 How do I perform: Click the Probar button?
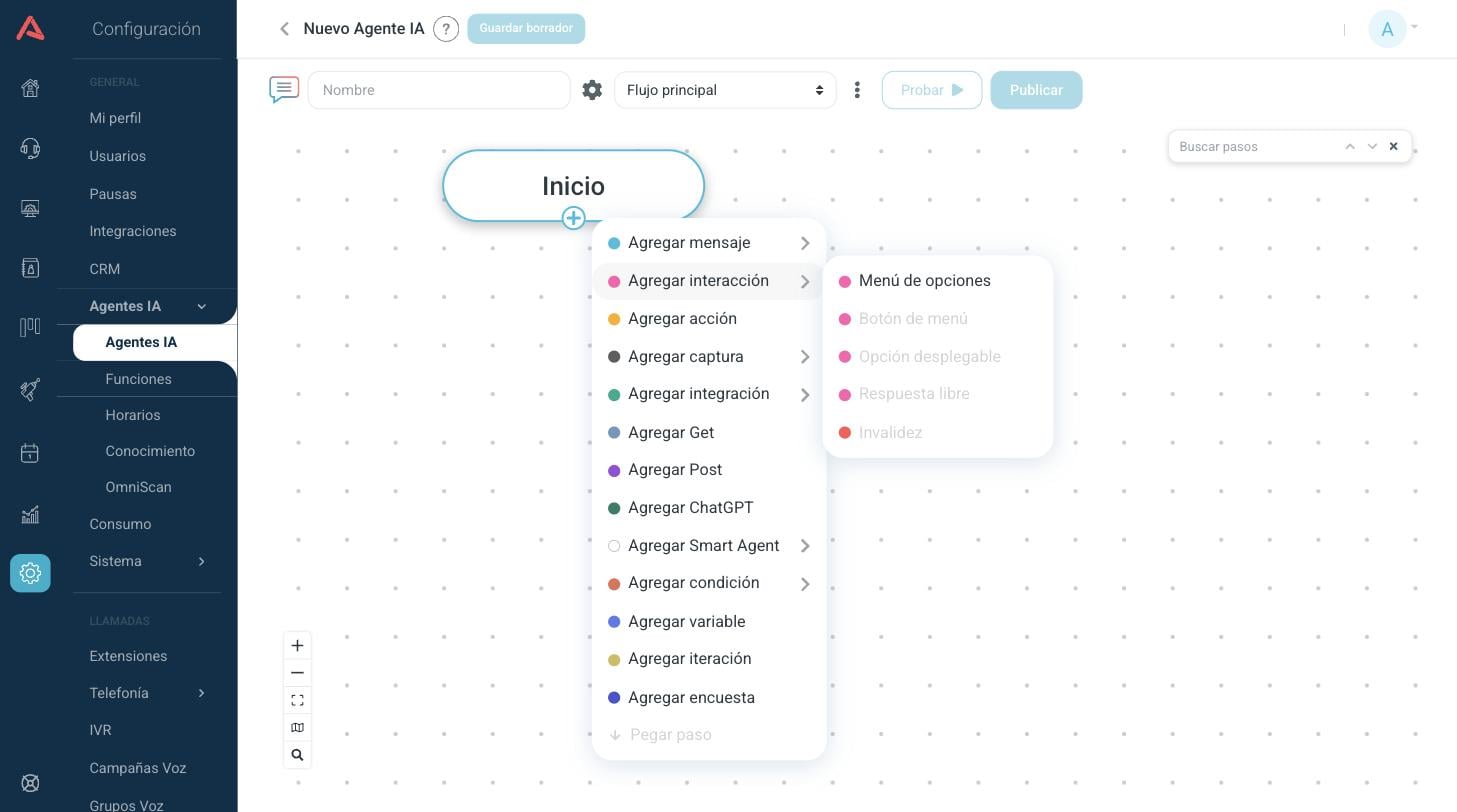[932, 90]
